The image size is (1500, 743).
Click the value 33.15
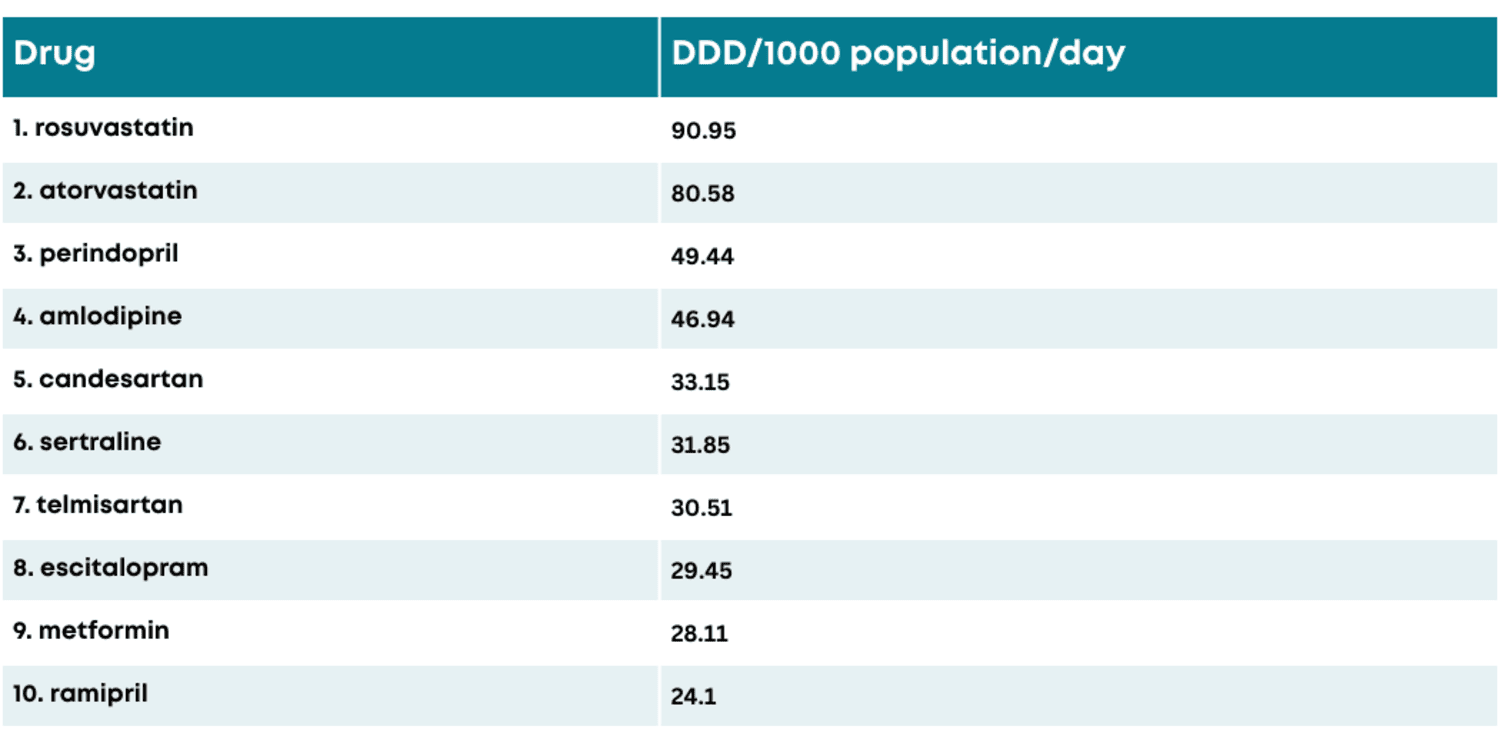(x=700, y=383)
